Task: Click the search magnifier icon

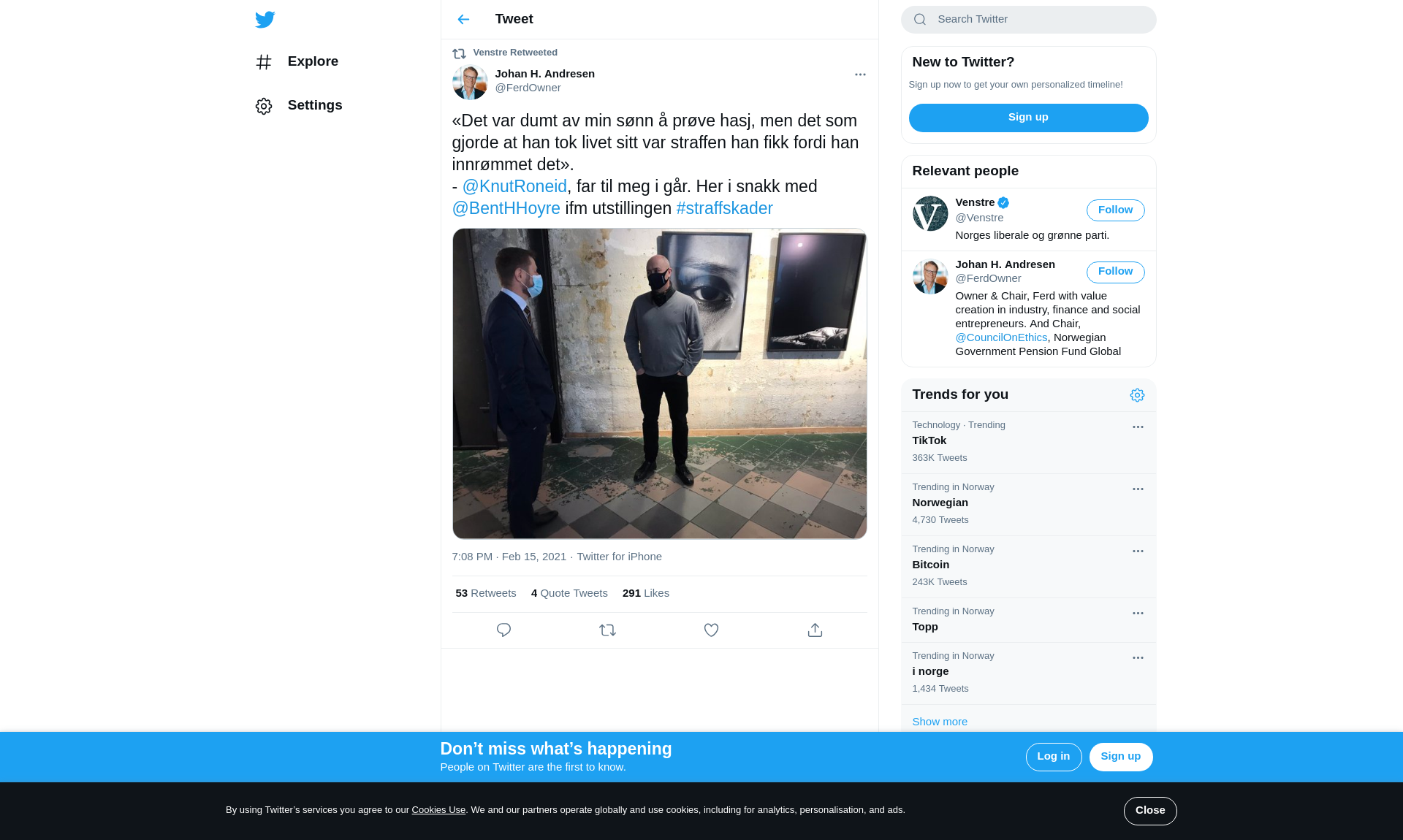Action: [x=920, y=20]
